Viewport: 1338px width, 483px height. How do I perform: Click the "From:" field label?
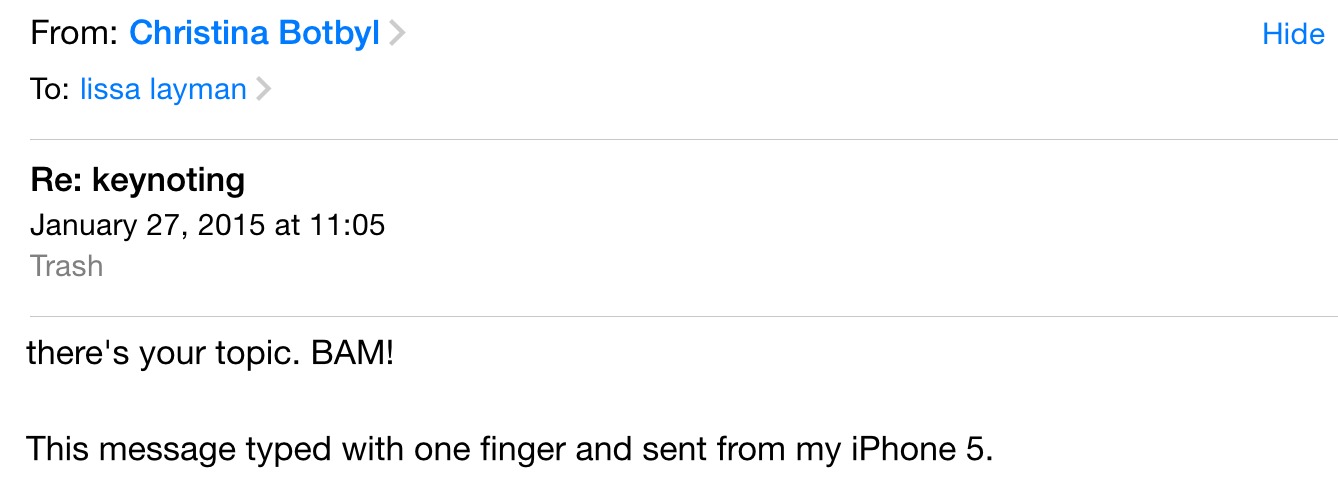[x=75, y=34]
